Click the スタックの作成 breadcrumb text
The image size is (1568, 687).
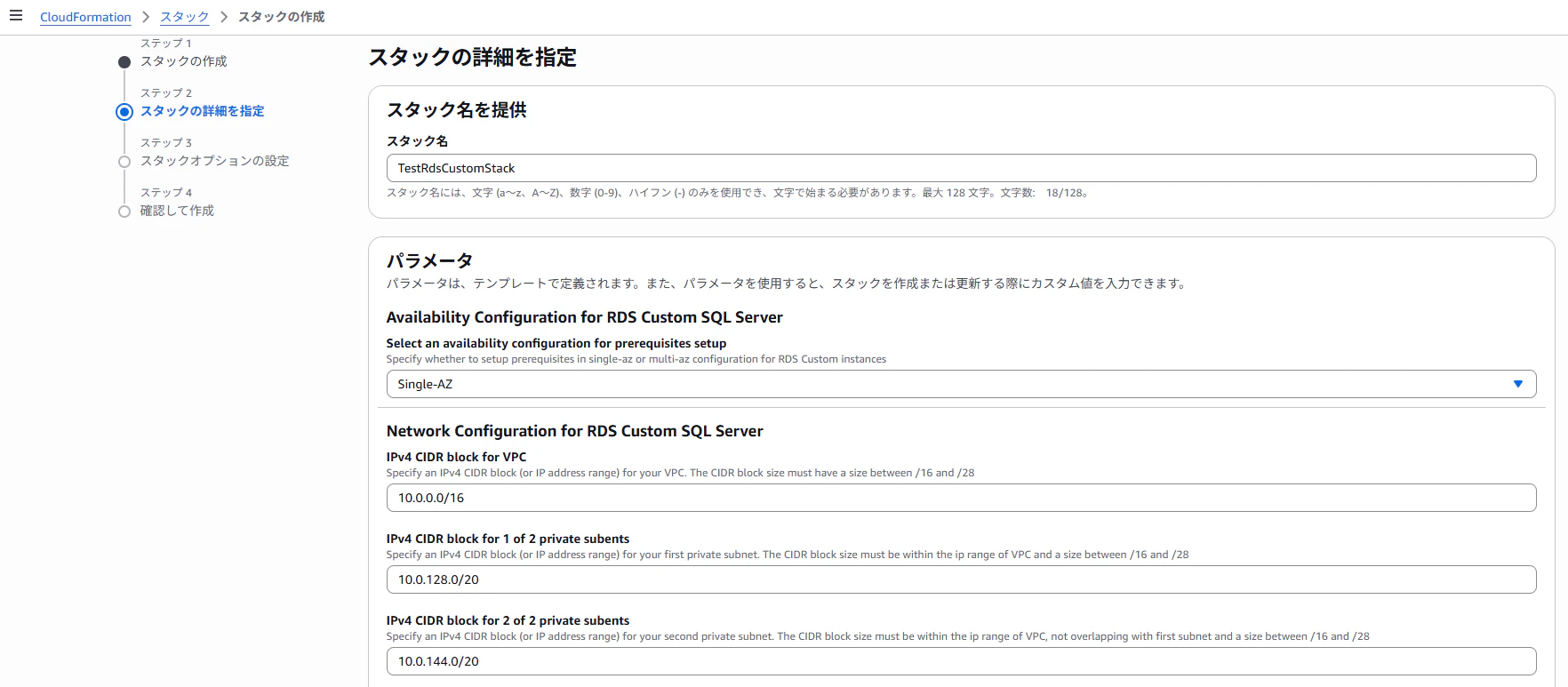coord(281,17)
